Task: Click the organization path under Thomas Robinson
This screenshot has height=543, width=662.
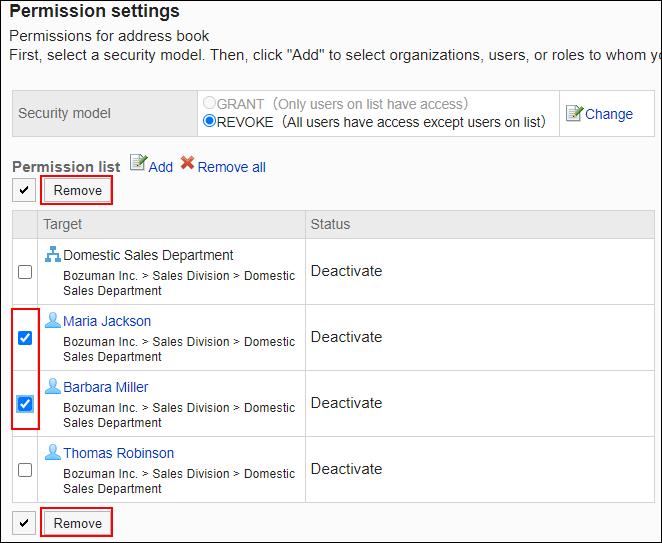Action: pyautogui.click(x=179, y=481)
